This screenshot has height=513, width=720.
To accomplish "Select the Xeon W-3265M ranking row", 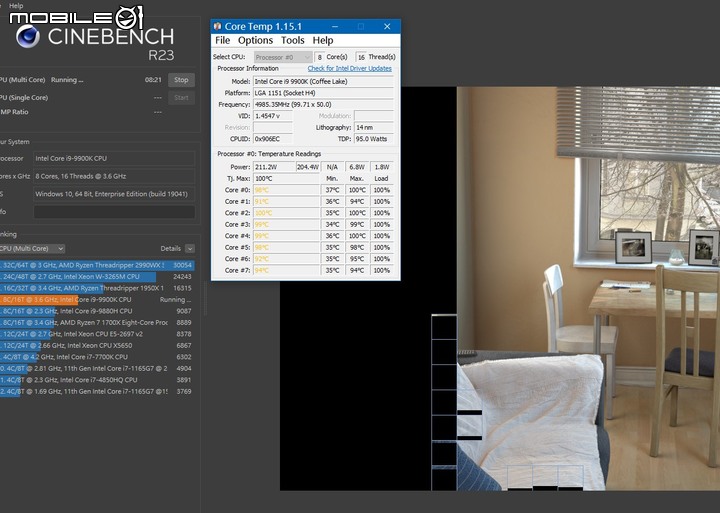I will pos(97,276).
